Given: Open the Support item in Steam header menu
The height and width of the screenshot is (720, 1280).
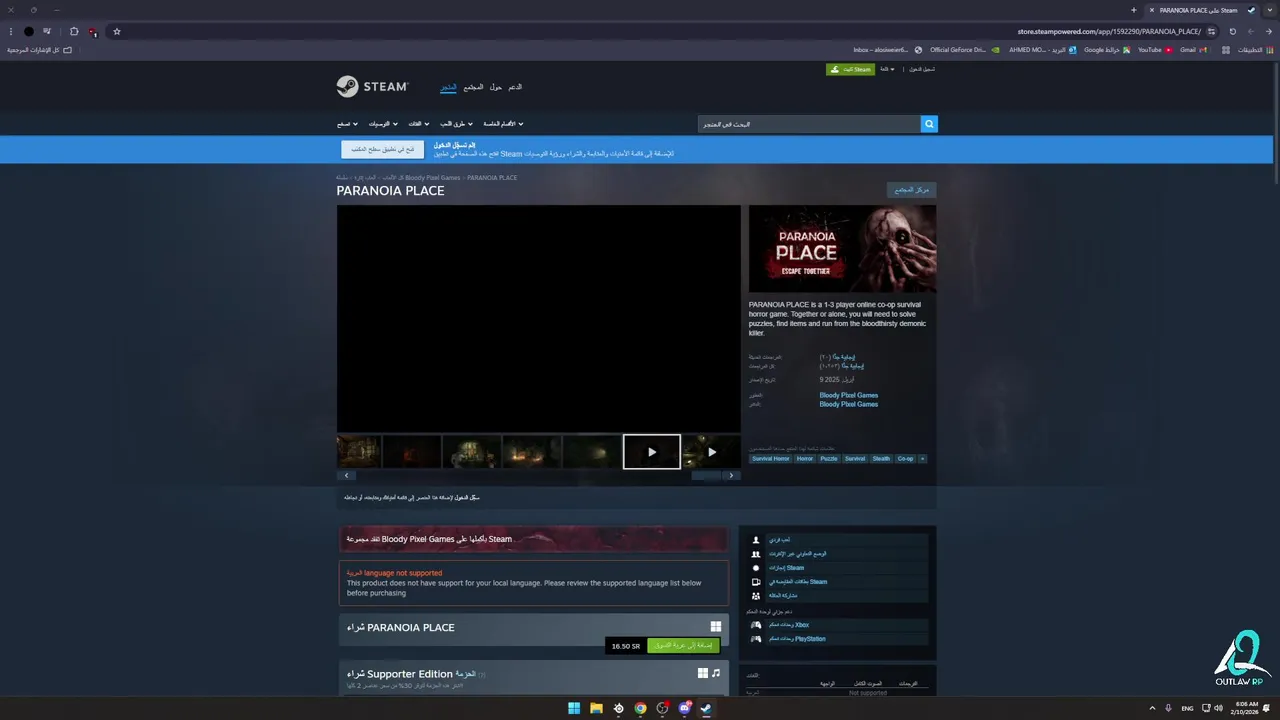Looking at the screenshot, I should (515, 87).
